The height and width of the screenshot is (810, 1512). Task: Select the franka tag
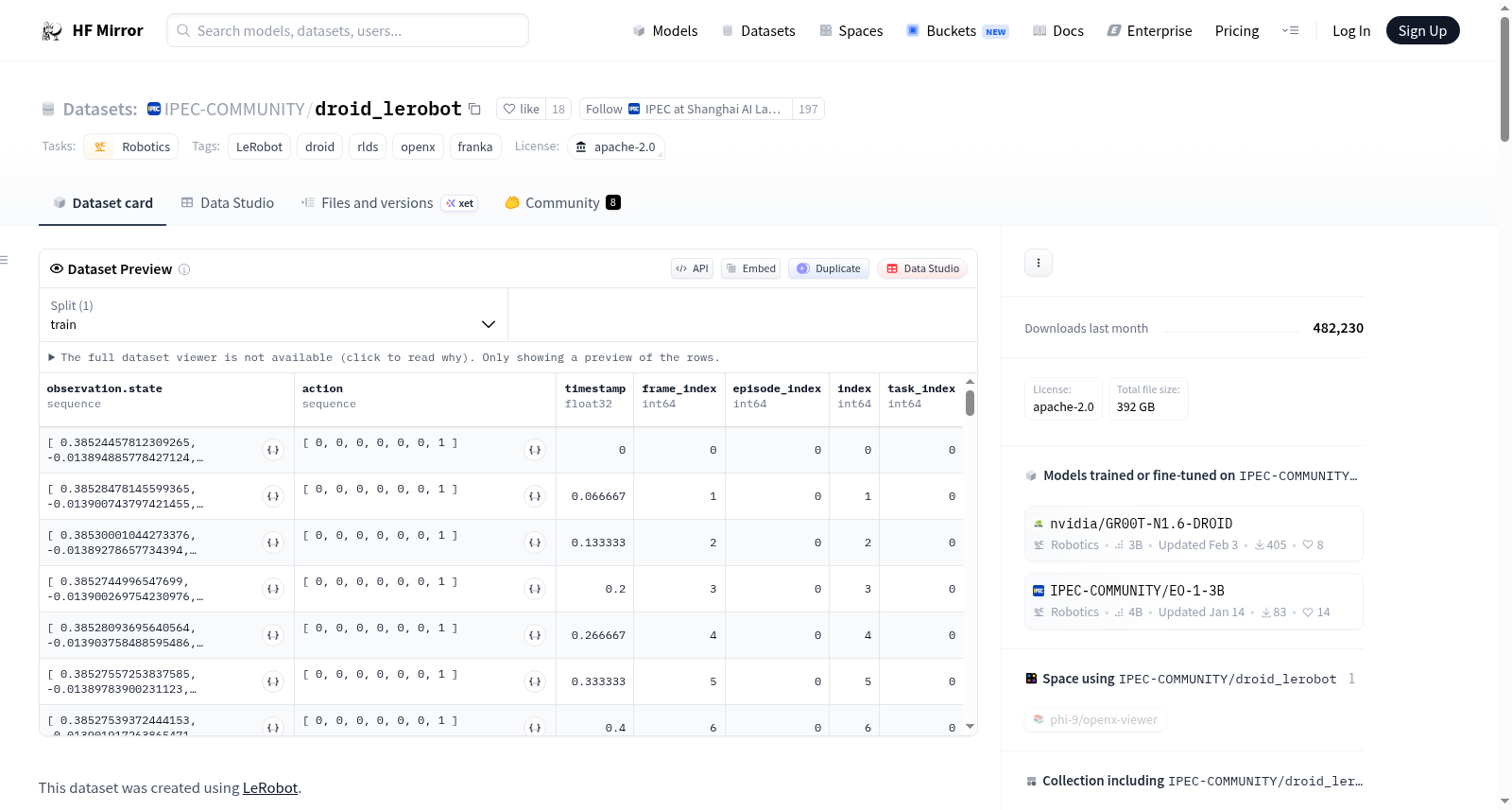pos(475,147)
